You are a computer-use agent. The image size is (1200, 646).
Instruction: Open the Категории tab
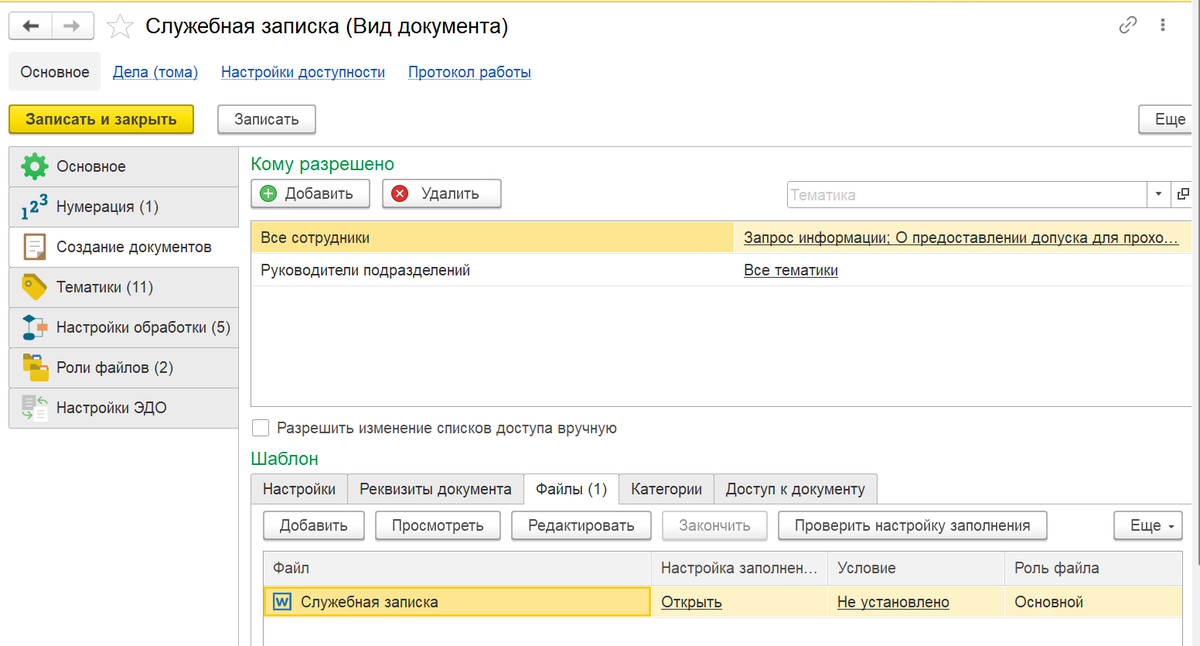coord(666,489)
